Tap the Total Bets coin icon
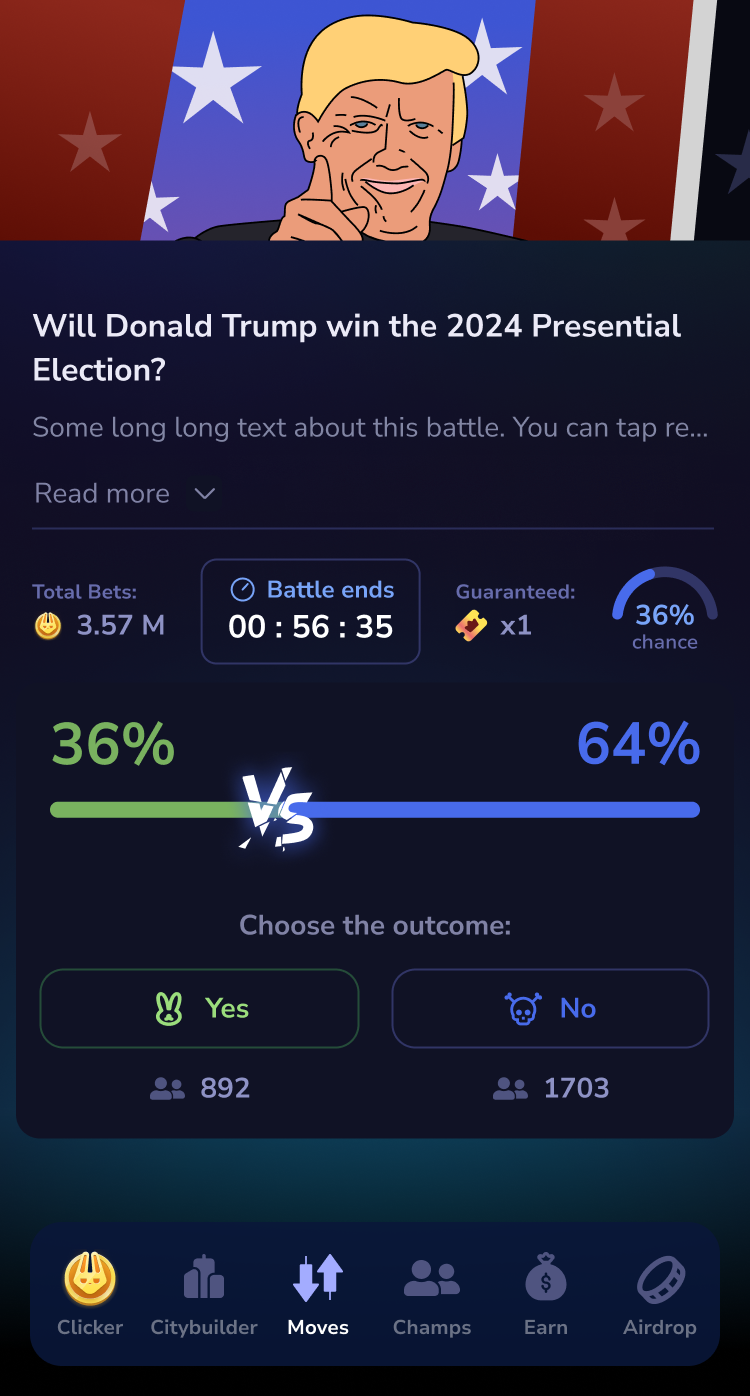The image size is (750, 1396). click(48, 626)
